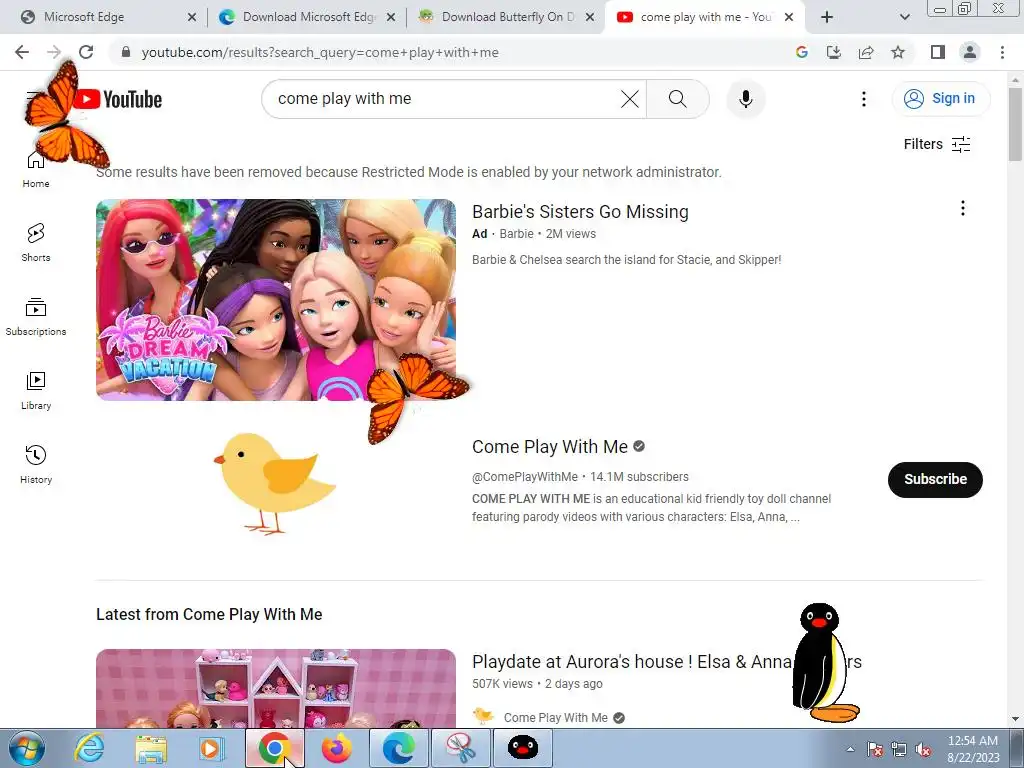This screenshot has width=1024, height=768.
Task: Open 'Barbie's Sisters Go Missing' title
Action: coord(580,212)
